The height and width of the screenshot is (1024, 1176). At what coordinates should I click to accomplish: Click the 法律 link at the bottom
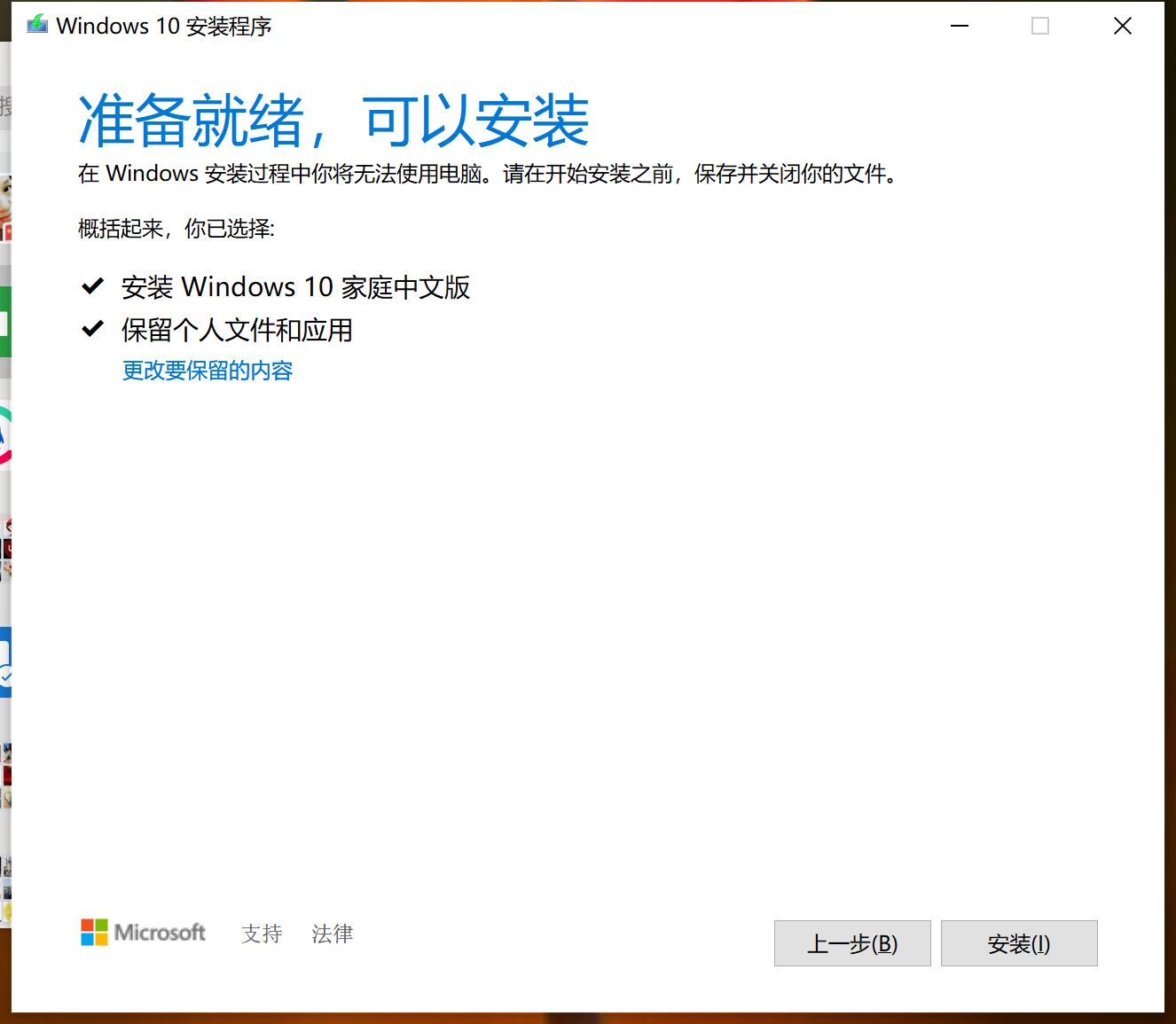click(x=332, y=934)
